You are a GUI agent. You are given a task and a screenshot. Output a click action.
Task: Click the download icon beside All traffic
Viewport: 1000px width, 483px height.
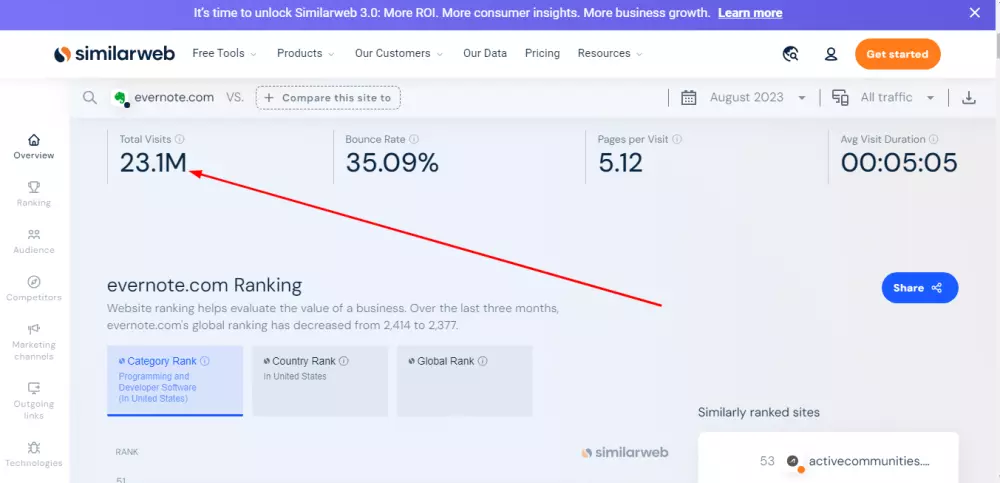[968, 97]
